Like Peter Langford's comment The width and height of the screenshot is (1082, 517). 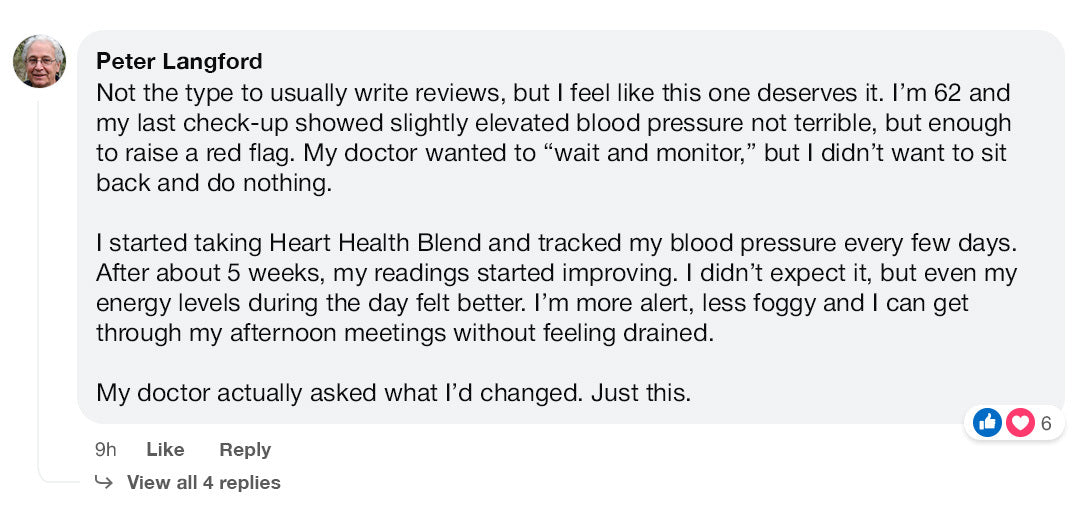[165, 450]
